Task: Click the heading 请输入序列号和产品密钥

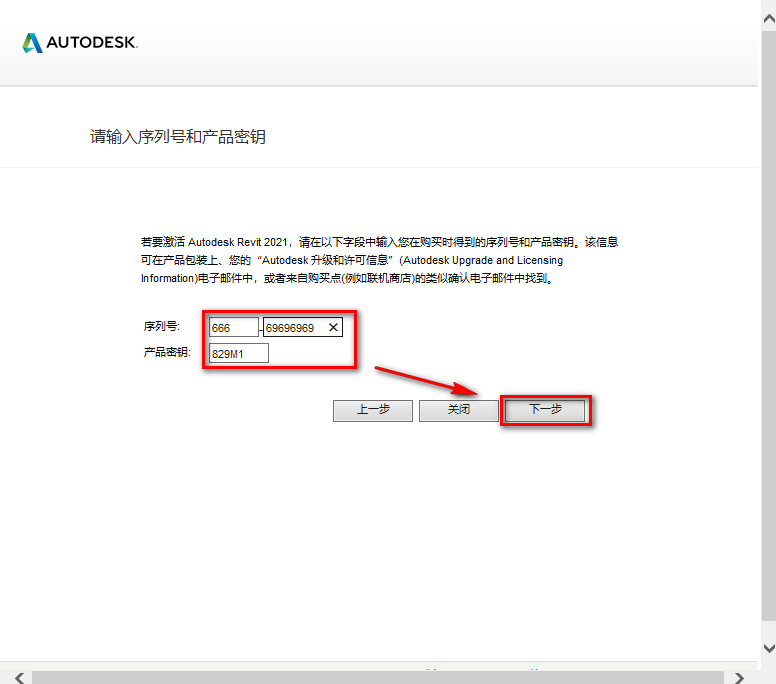Action: (178, 137)
